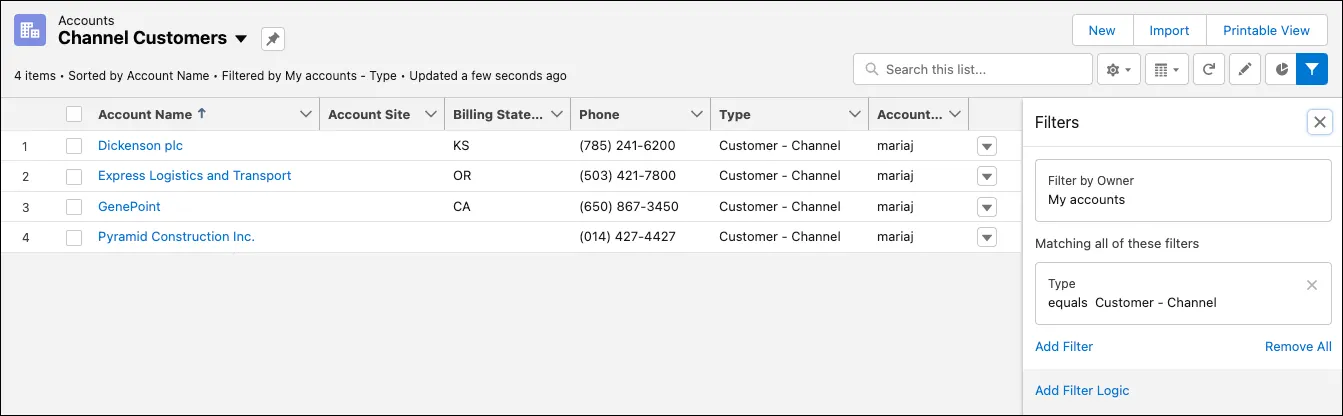
Task: Open Type column menu chevron
Action: click(x=855, y=115)
